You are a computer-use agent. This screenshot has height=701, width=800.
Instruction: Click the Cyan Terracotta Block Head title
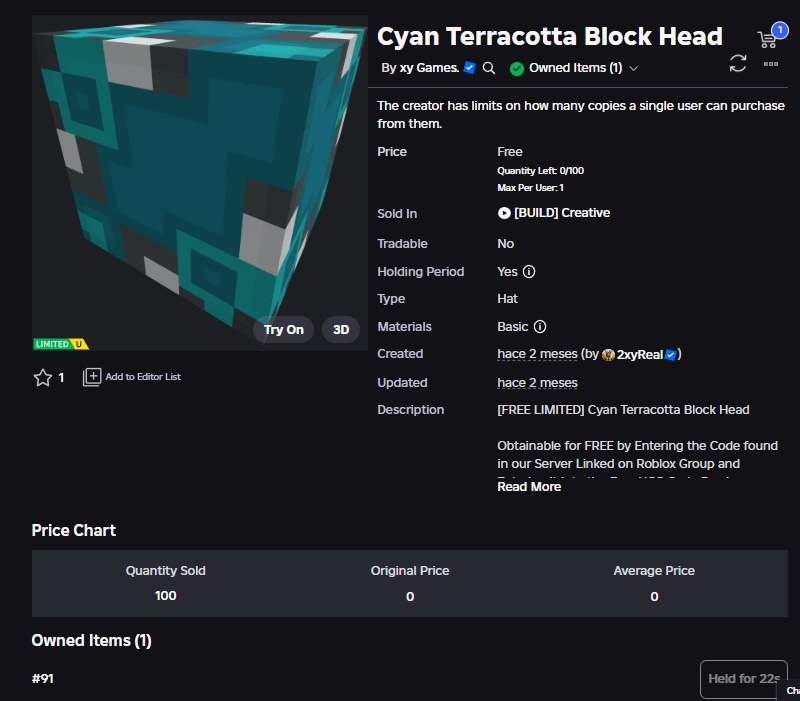(x=549, y=36)
